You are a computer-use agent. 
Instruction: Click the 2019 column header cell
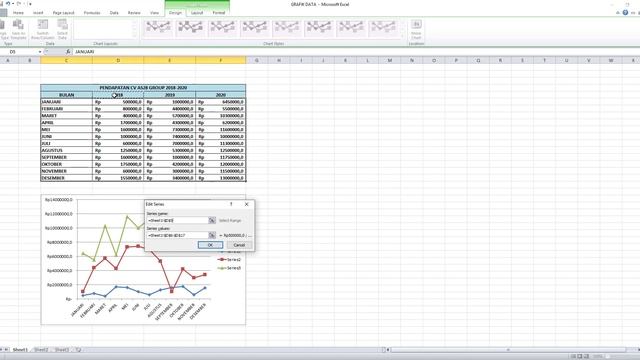tap(169, 95)
